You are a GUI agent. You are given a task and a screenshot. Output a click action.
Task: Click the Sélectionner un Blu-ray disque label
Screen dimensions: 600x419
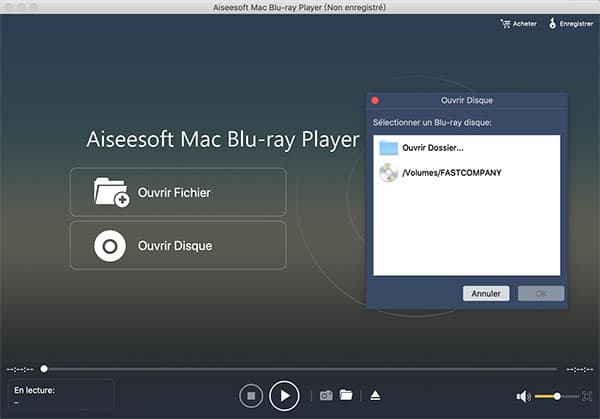tap(432, 122)
